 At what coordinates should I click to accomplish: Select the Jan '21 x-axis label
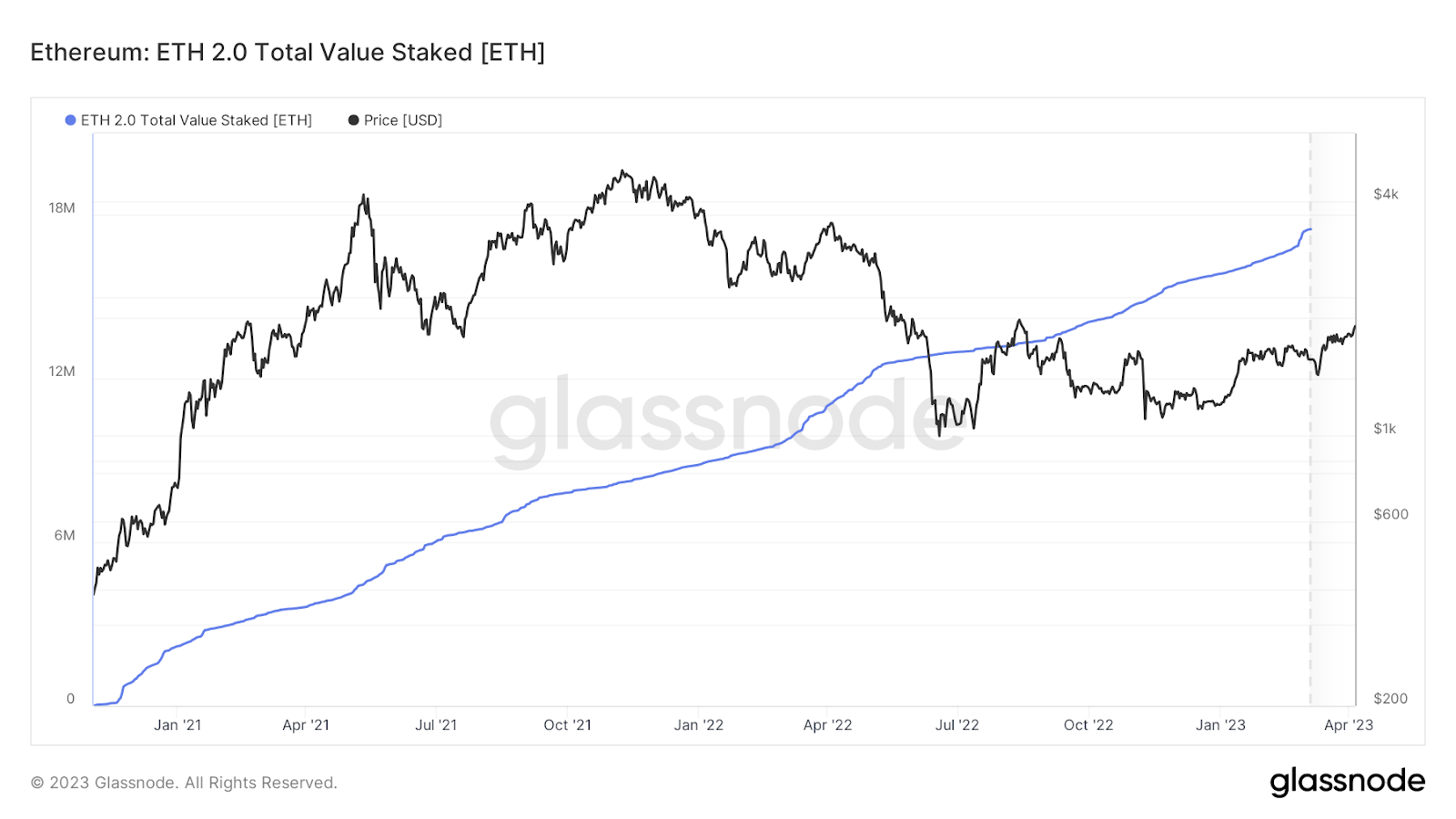[177, 725]
